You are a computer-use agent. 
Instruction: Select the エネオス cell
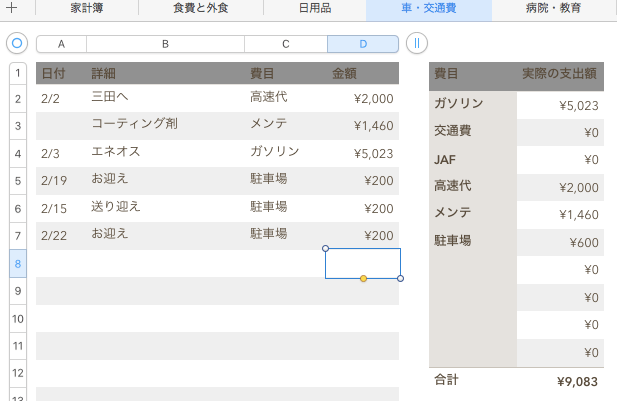[166, 153]
